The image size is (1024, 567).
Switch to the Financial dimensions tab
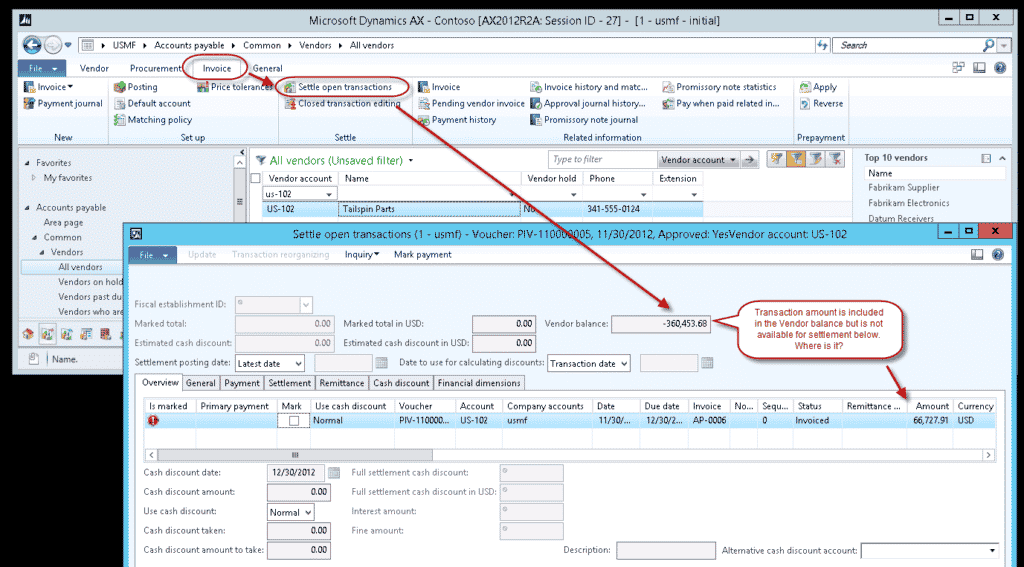[479, 383]
